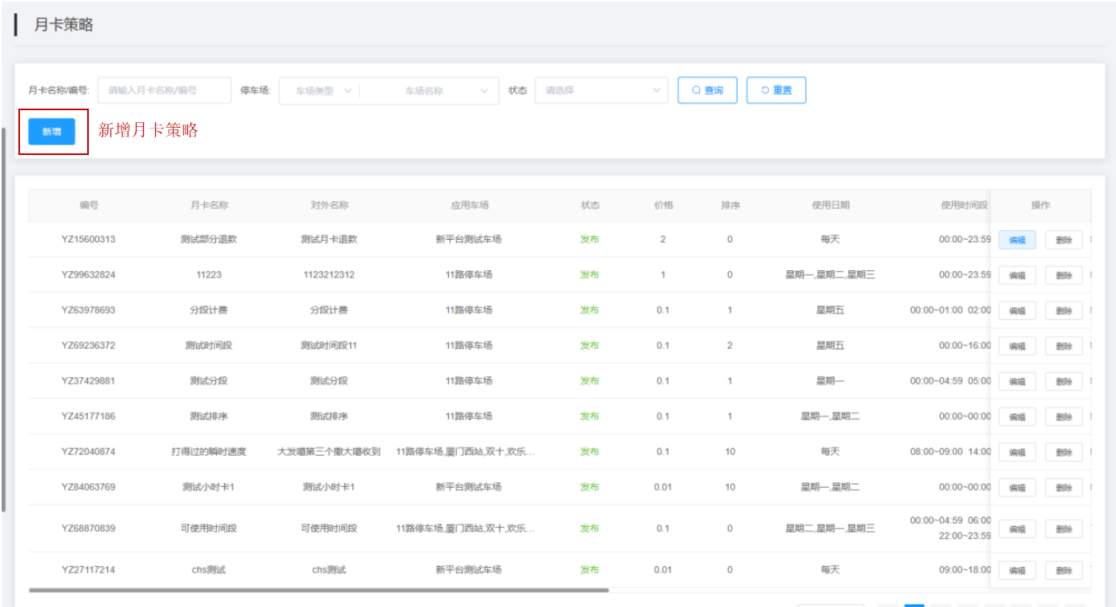Edit the 测试排序 row YZ45177186
Screen dimensions: 1116x607
(1017, 416)
